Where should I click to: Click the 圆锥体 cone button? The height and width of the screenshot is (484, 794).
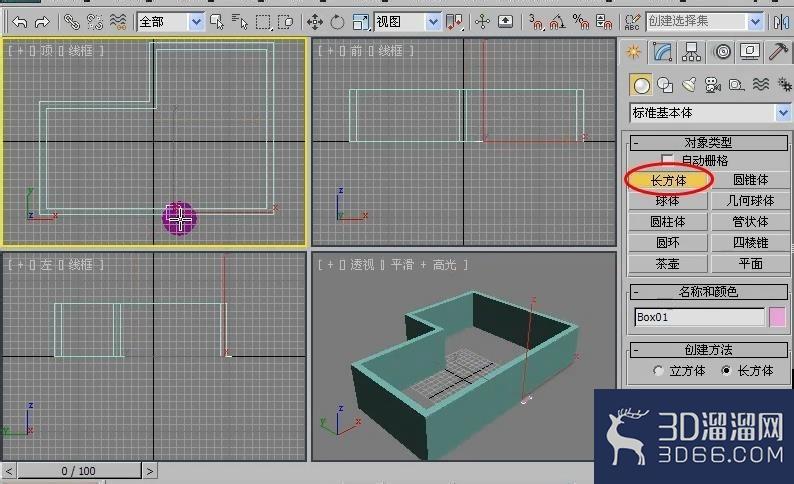(750, 180)
